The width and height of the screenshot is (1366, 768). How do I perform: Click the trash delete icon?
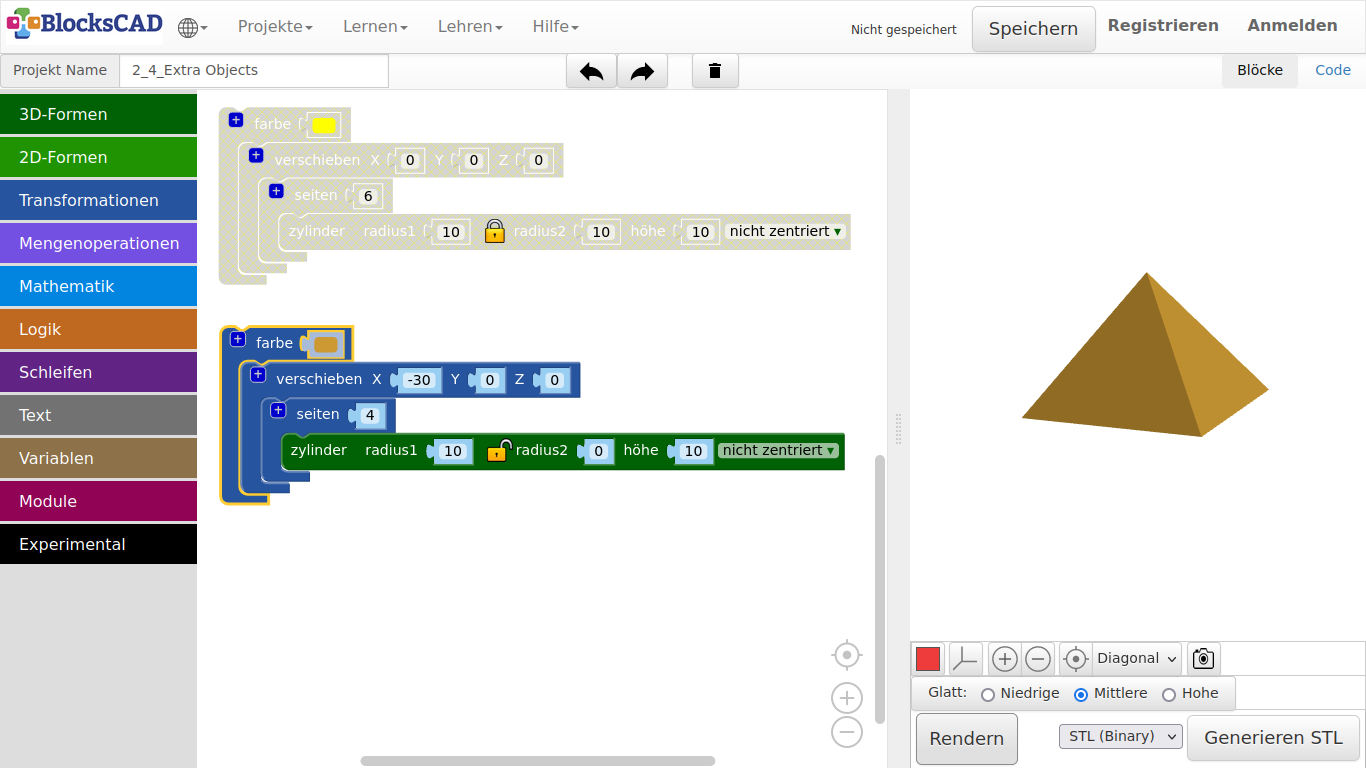(714, 71)
